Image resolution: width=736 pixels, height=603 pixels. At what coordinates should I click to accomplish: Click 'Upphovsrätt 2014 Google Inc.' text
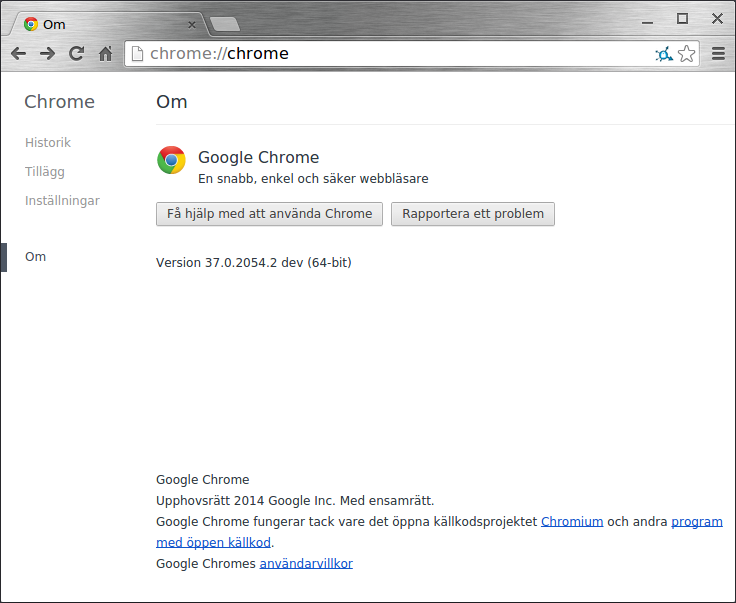(x=245, y=501)
